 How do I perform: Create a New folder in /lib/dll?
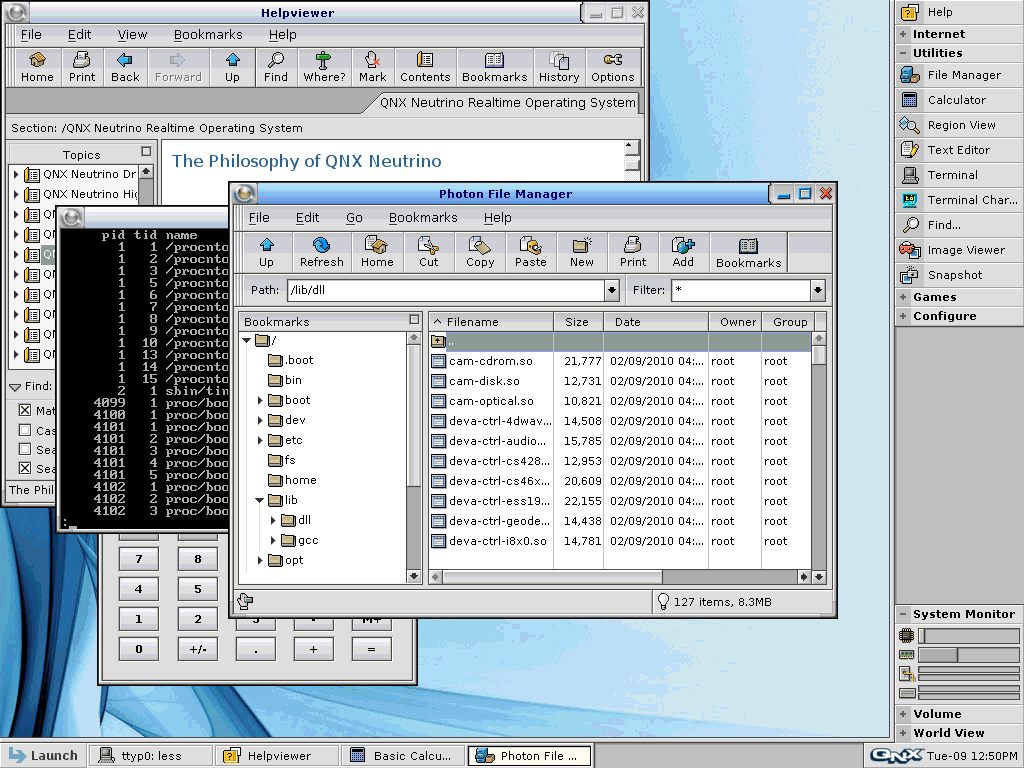tap(582, 251)
